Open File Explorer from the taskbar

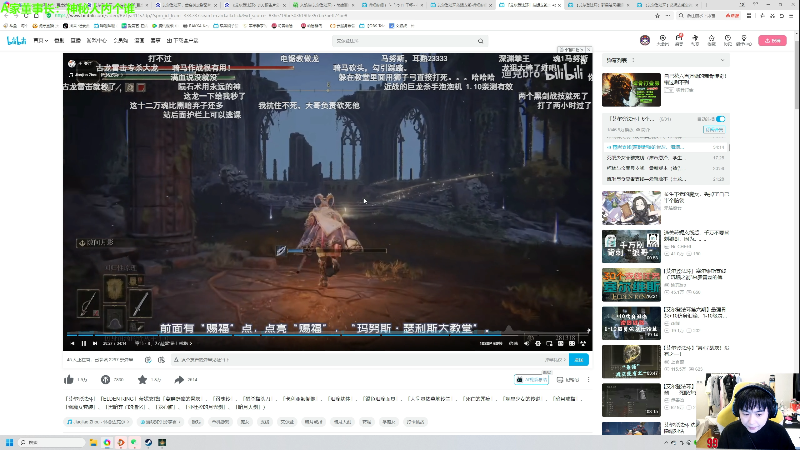(x=93, y=442)
